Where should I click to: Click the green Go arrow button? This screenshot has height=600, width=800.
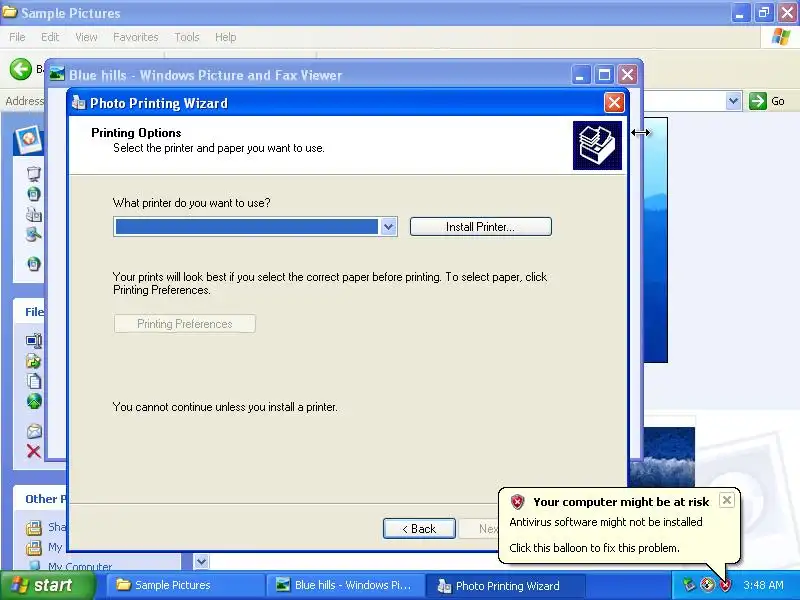pyautogui.click(x=758, y=101)
